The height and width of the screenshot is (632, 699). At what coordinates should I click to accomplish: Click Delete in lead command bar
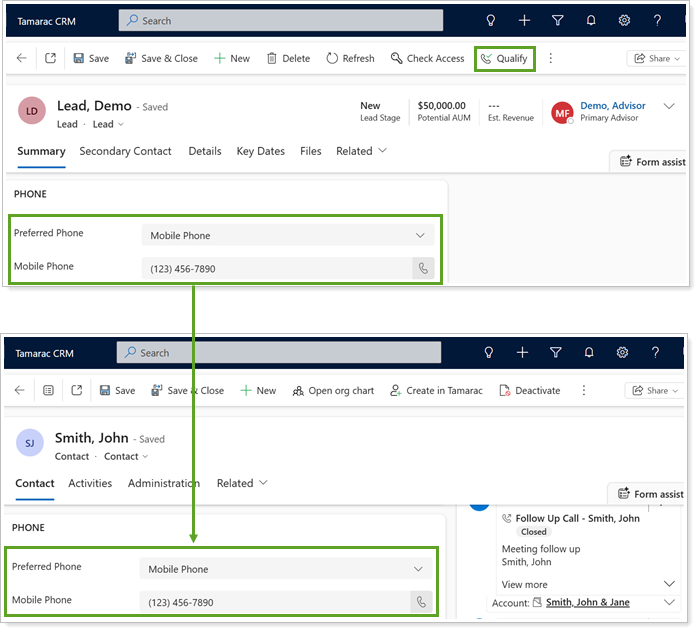[x=288, y=59]
